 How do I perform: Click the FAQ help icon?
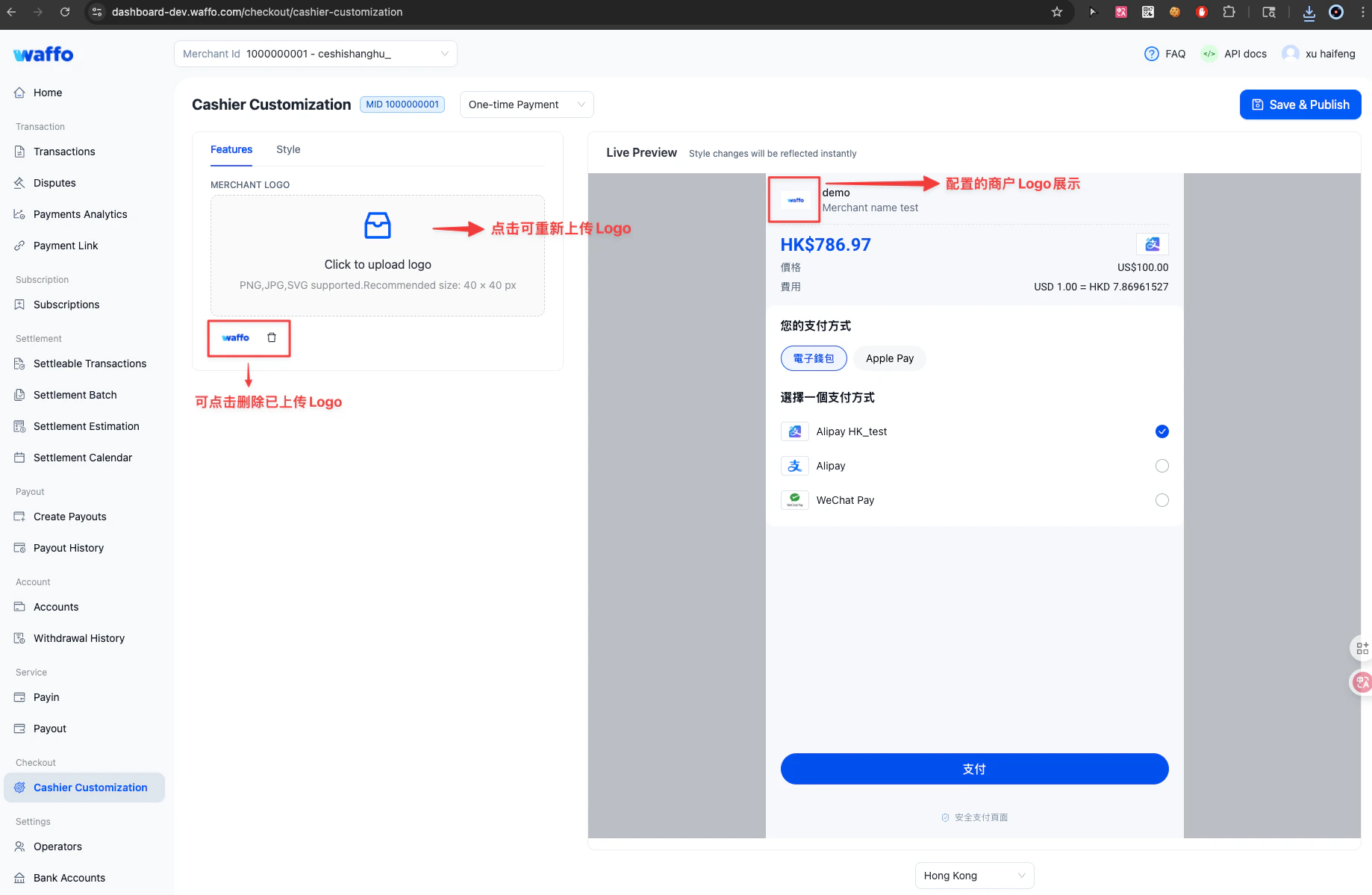point(1152,54)
